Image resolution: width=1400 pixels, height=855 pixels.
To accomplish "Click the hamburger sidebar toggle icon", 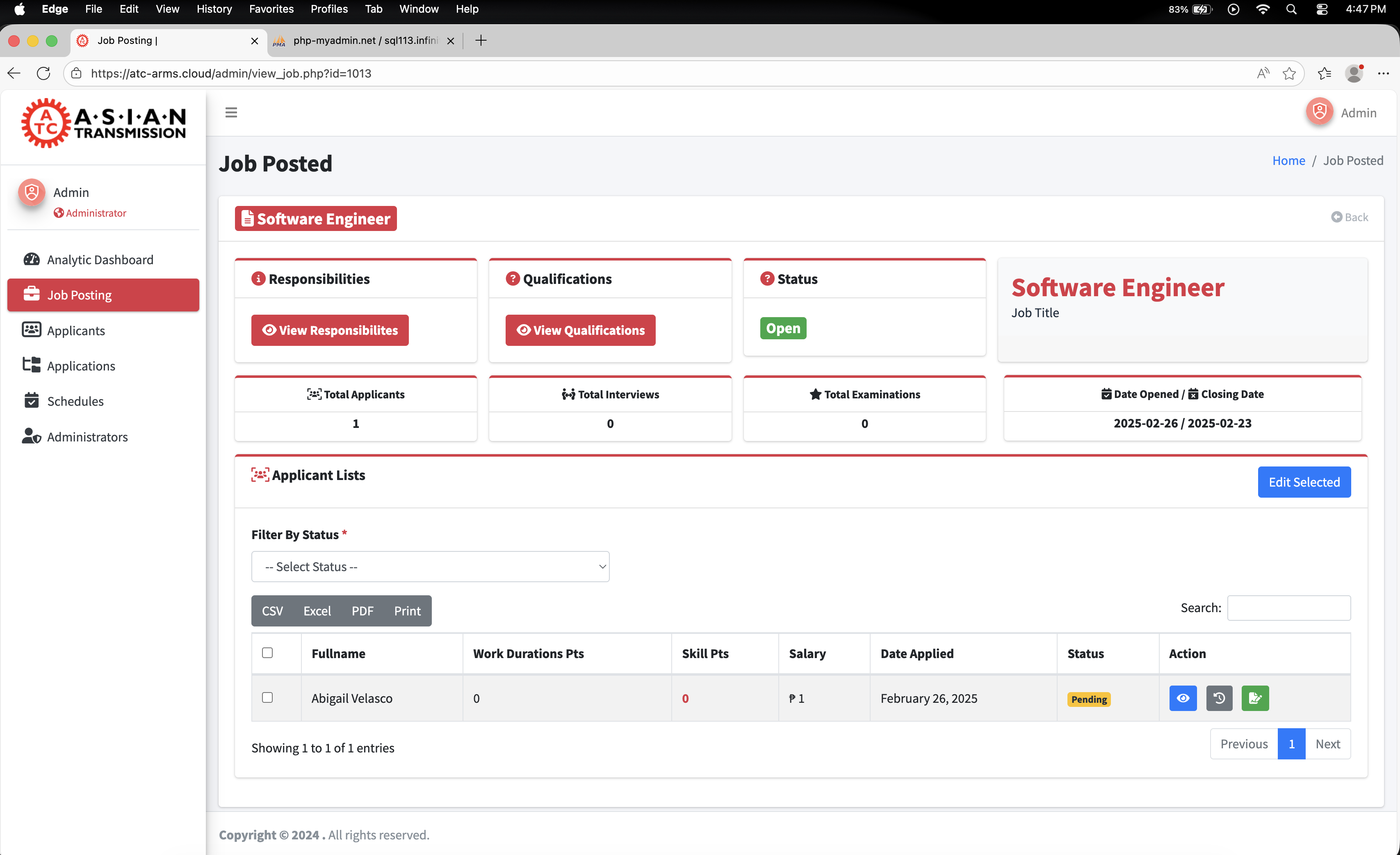I will click(231, 112).
